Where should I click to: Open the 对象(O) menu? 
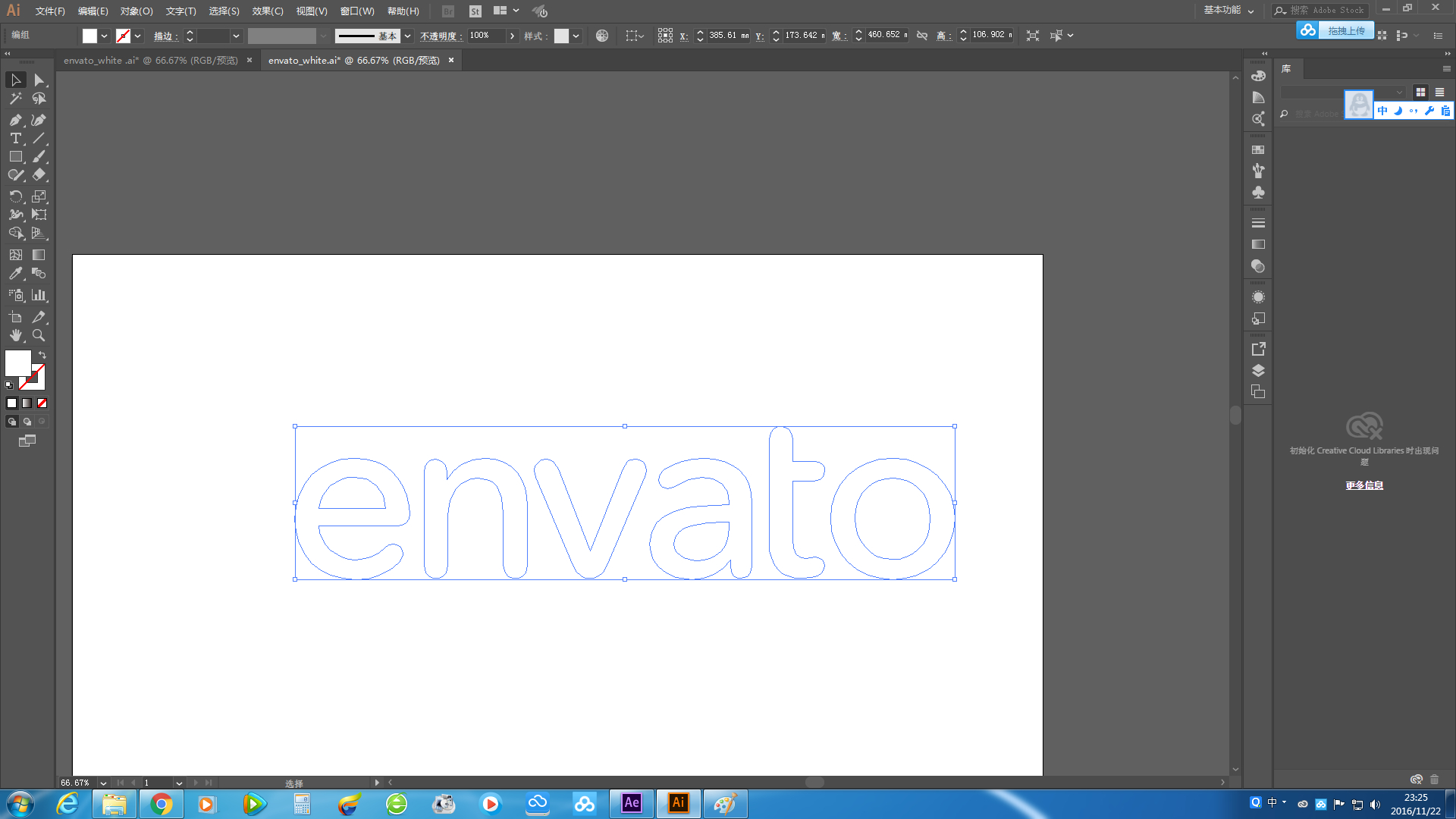tap(136, 11)
